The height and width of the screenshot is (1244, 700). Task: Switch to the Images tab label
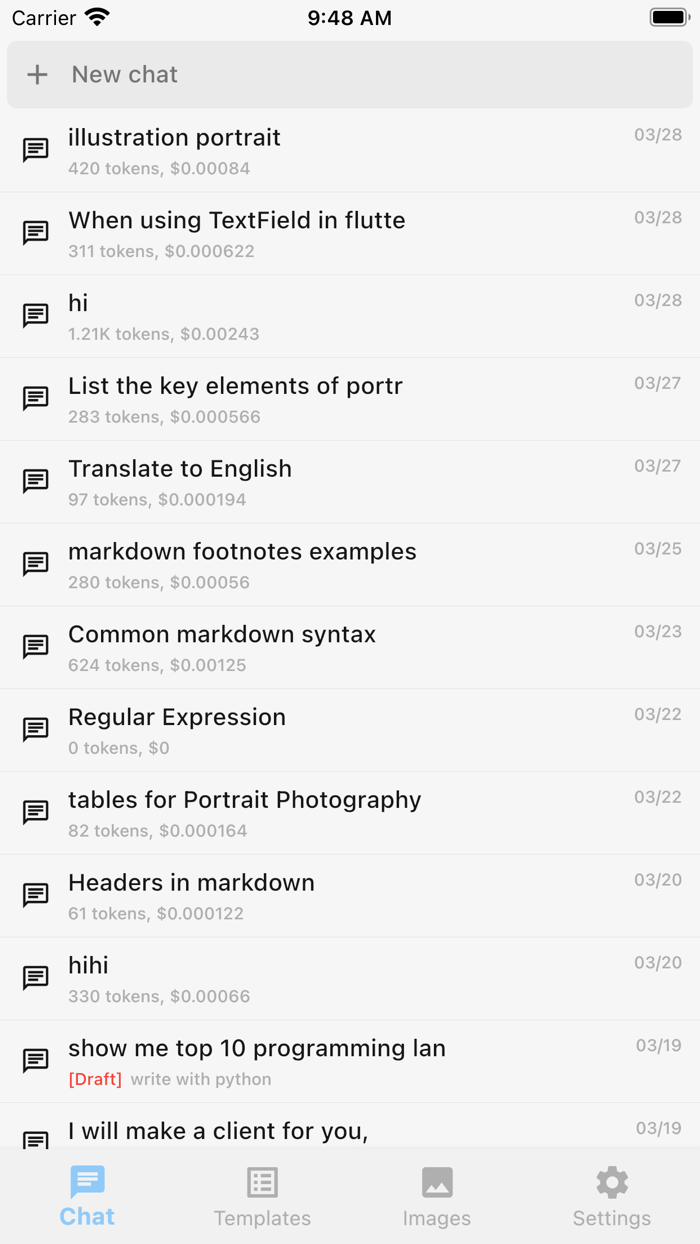click(437, 1218)
